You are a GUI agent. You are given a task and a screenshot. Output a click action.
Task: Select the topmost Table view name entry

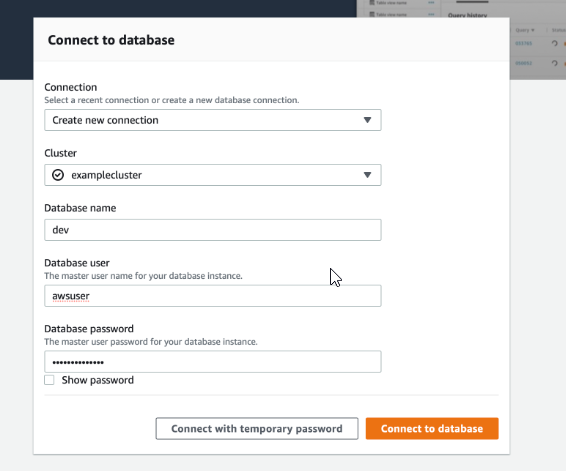pyautogui.click(x=391, y=3)
